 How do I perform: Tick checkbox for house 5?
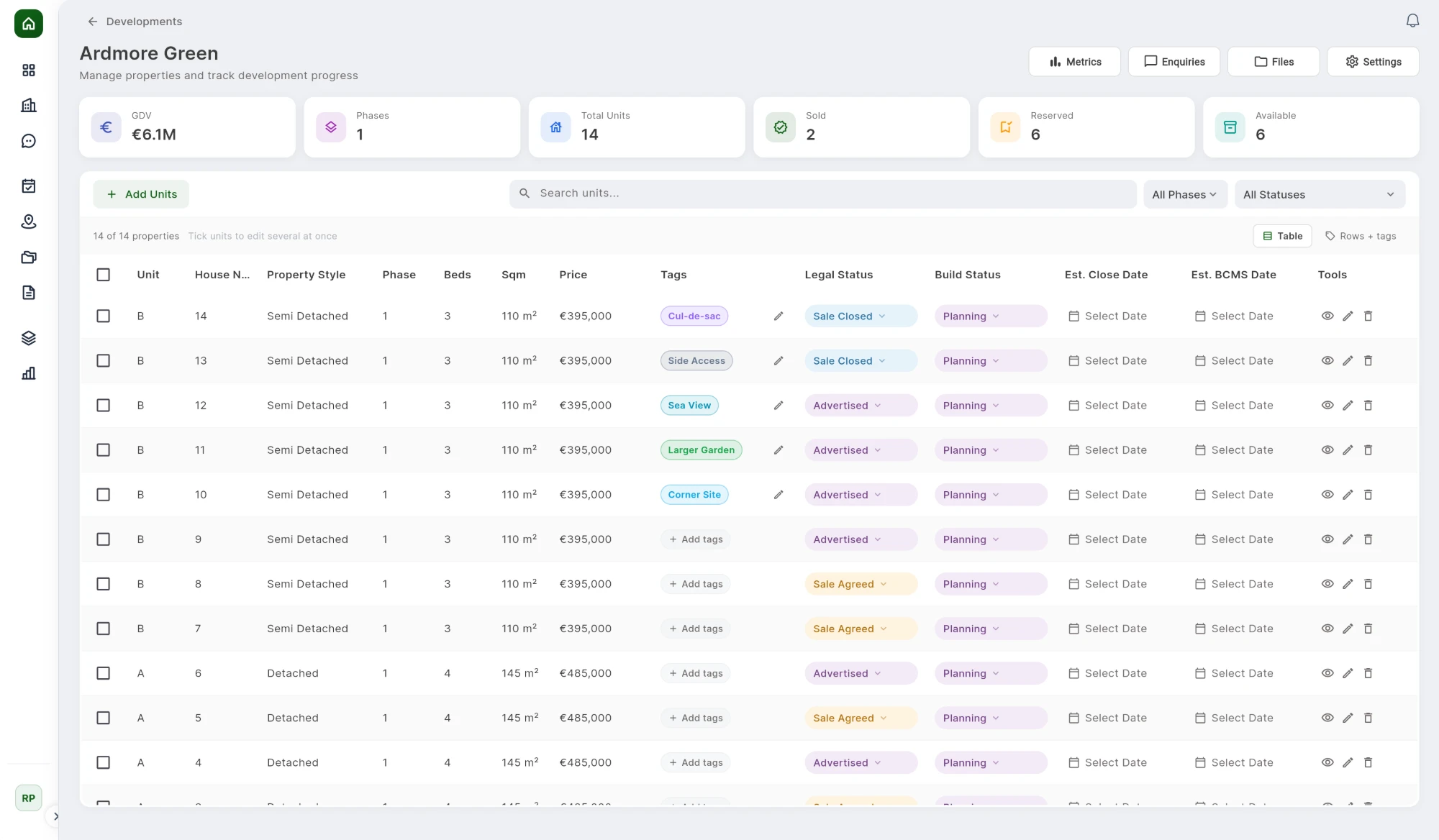point(104,718)
